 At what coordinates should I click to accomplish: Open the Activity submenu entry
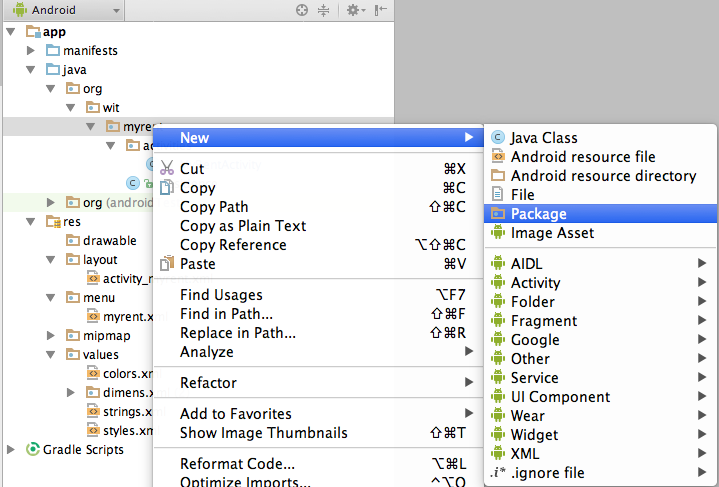point(535,283)
